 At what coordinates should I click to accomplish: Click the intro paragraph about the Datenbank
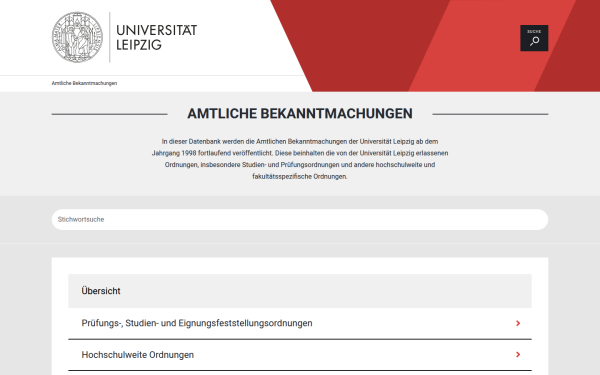pyautogui.click(x=300, y=159)
